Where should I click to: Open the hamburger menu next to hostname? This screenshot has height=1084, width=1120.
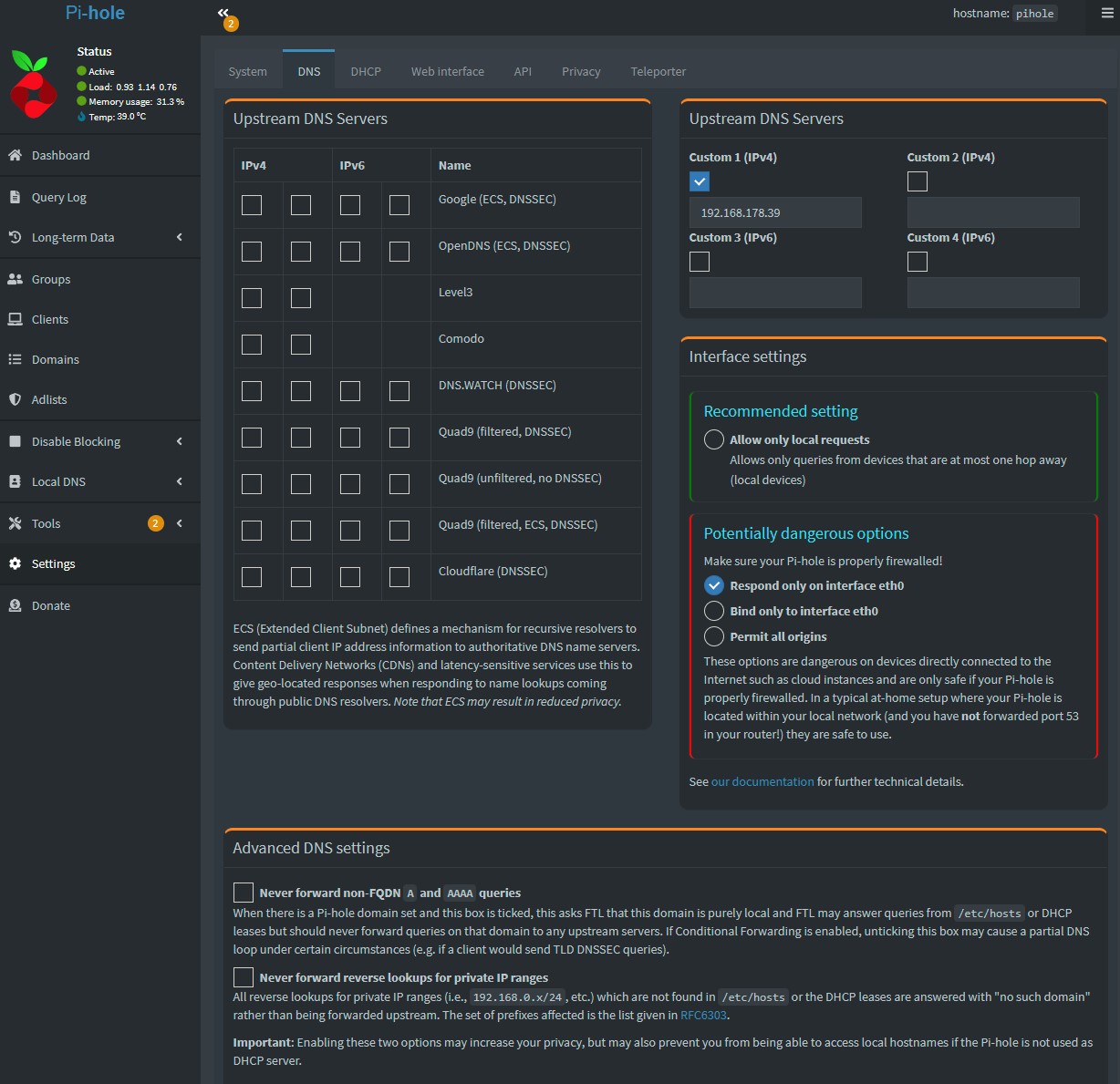[1107, 13]
